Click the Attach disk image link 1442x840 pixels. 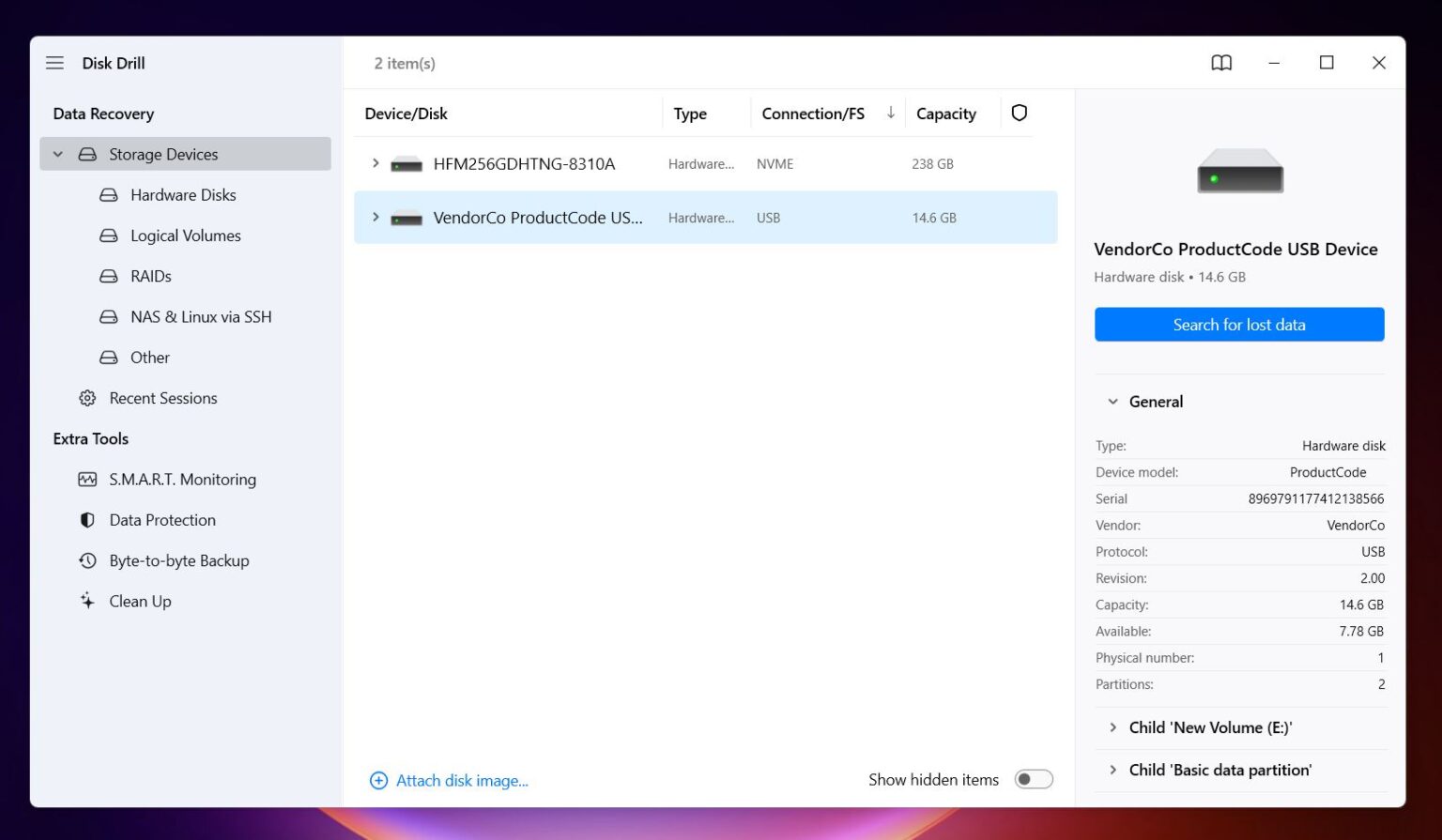click(462, 780)
